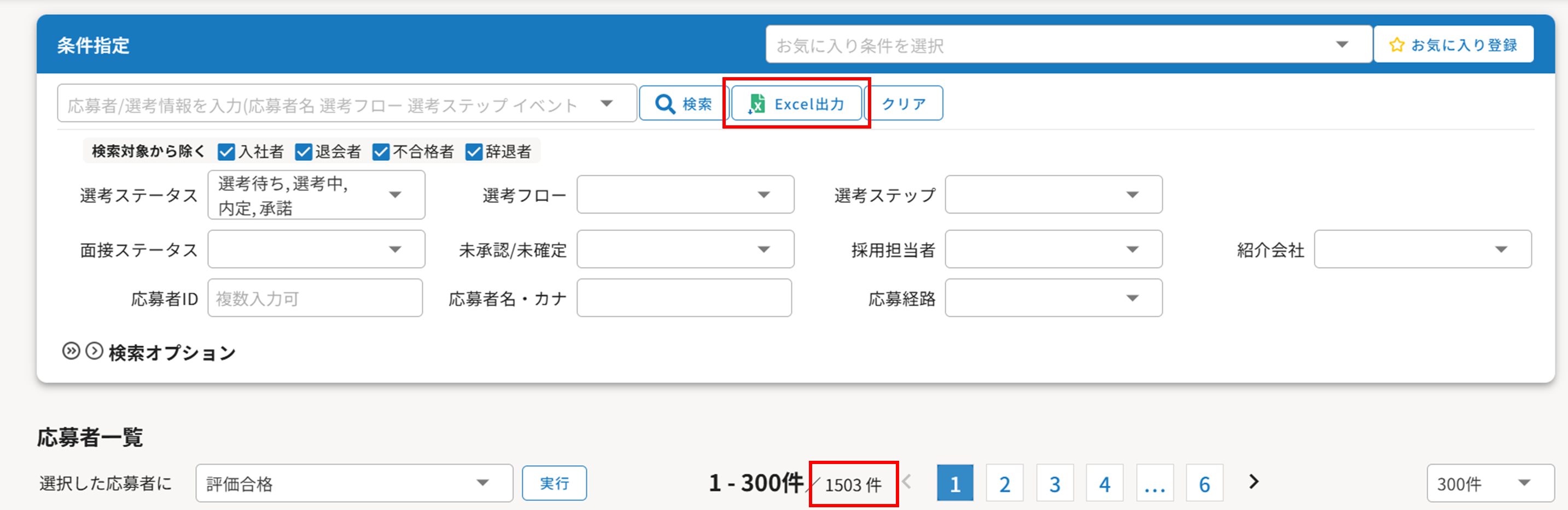Toggle the 退会者 exclusion checkbox
Screen dimensions: 1568x510
point(303,152)
